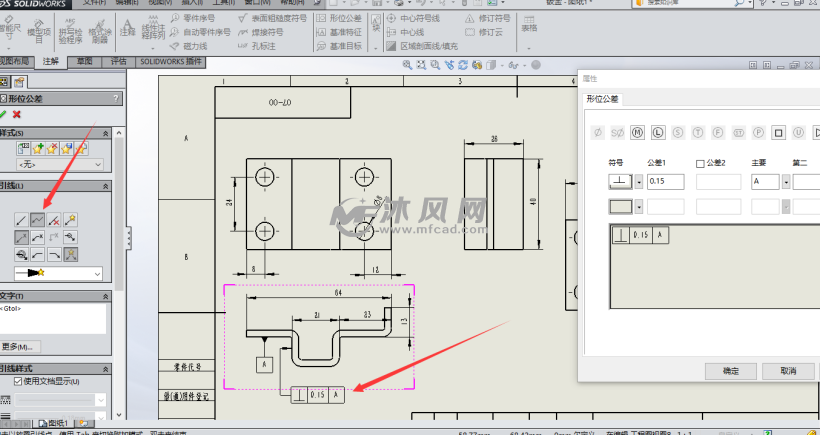The height and width of the screenshot is (435, 820).
Task: Open the first-row symbol dropdown arrow
Action: point(639,182)
